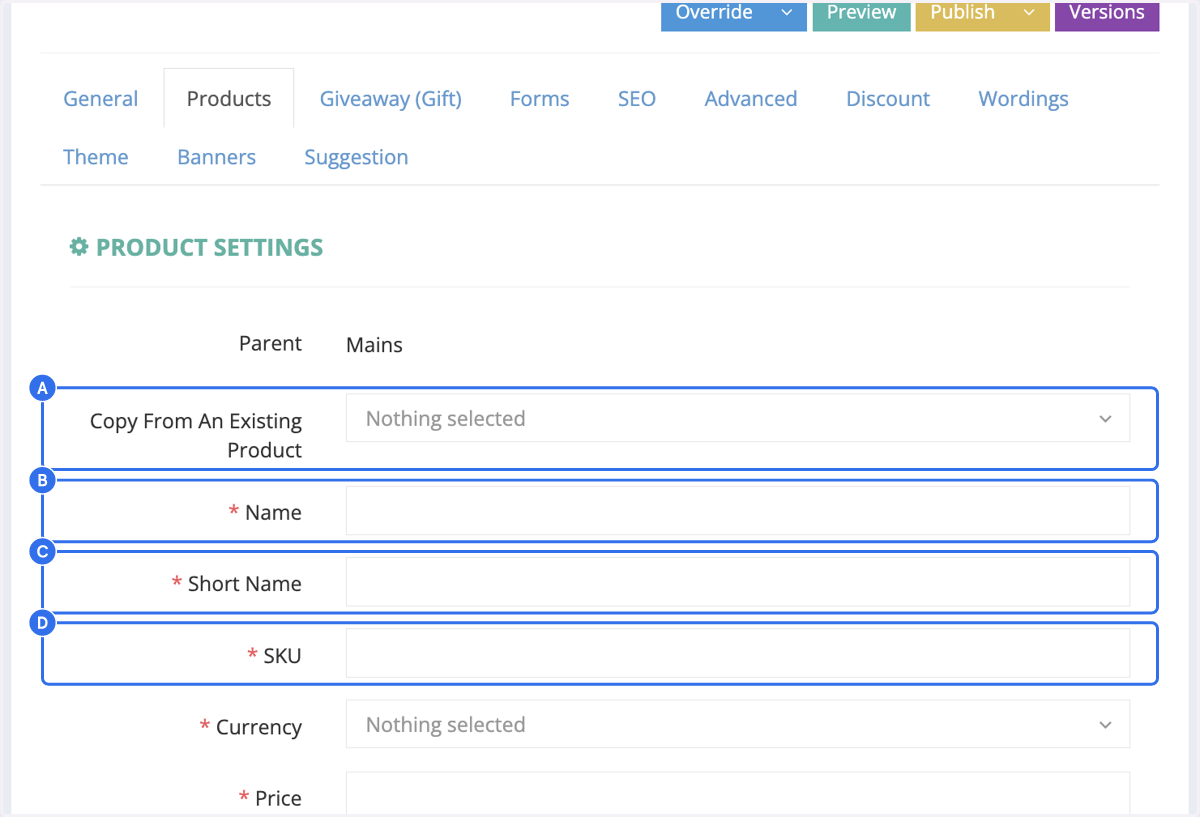Open the Override button dropdown arrow

[787, 14]
